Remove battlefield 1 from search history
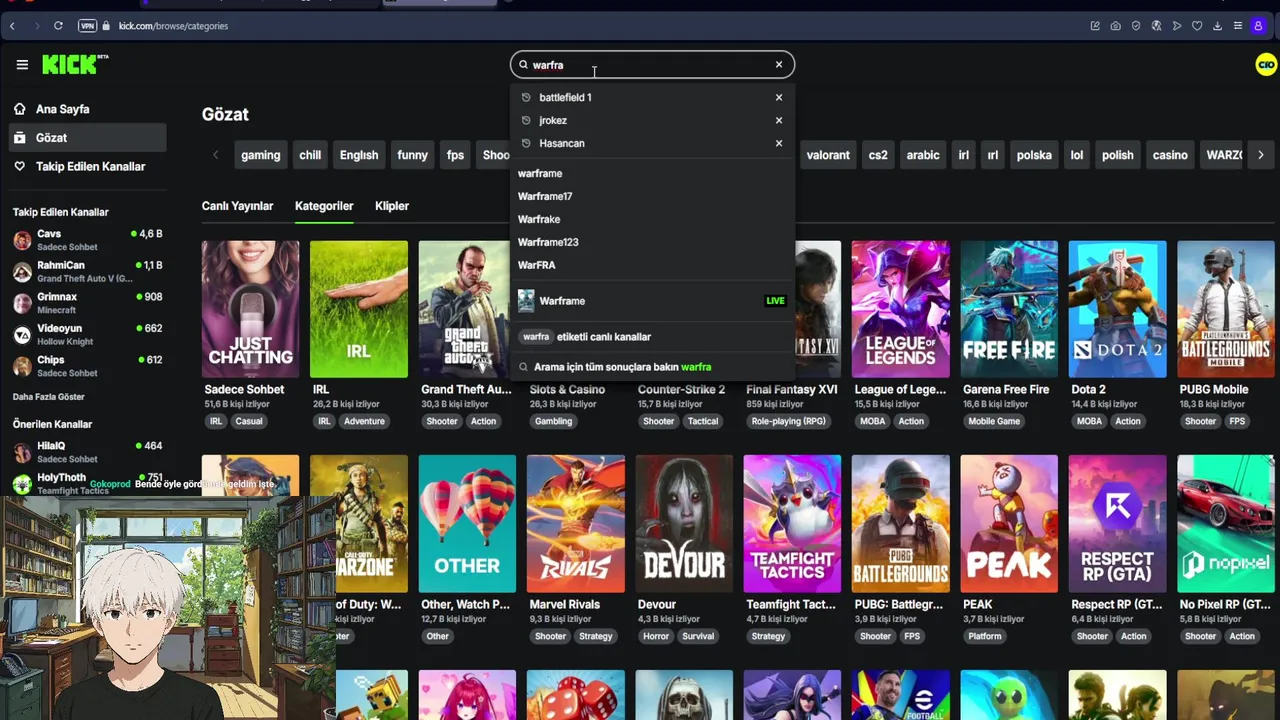This screenshot has width=1280, height=720. (779, 97)
